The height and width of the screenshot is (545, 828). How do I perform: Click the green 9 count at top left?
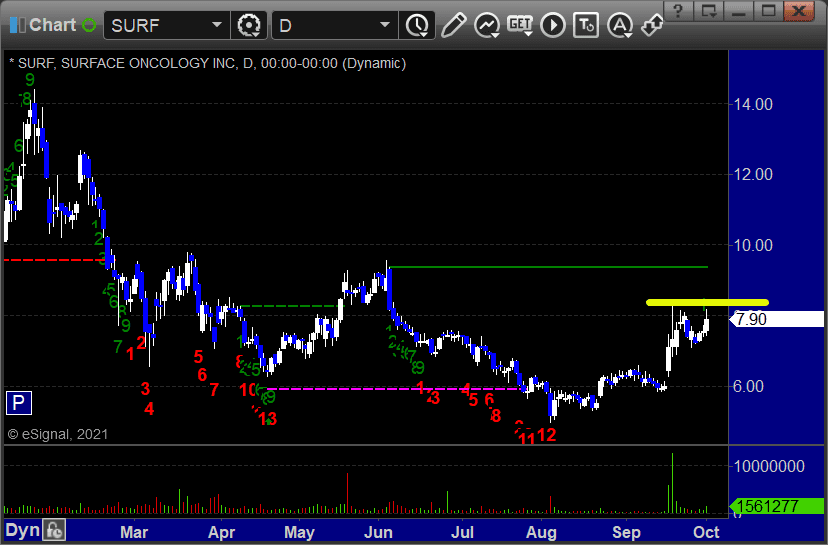30,80
